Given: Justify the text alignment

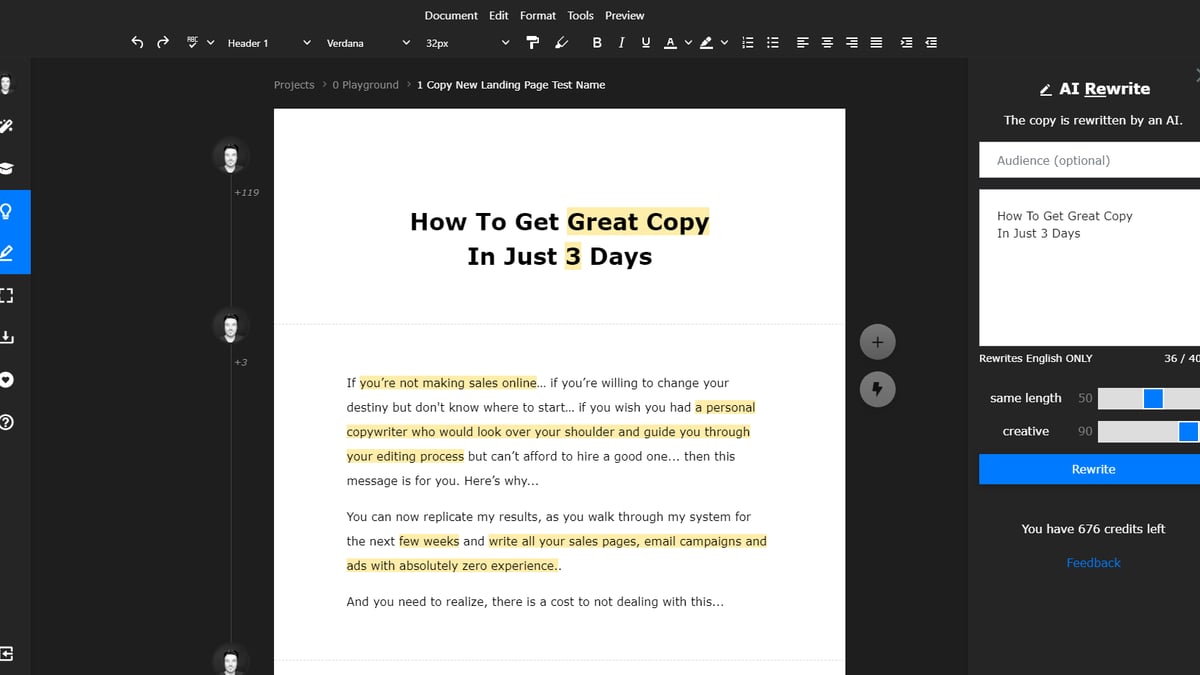Looking at the screenshot, I should point(876,43).
